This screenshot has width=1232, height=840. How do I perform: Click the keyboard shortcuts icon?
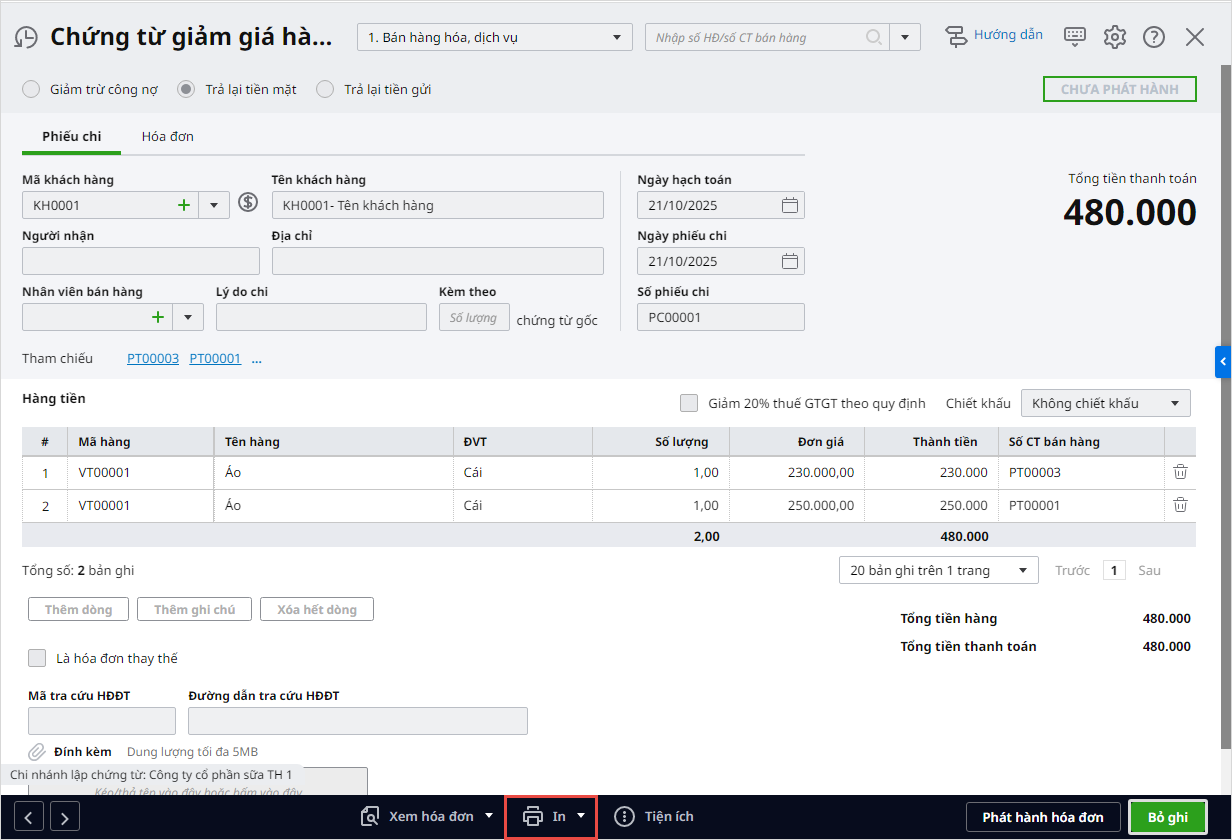coord(1075,37)
